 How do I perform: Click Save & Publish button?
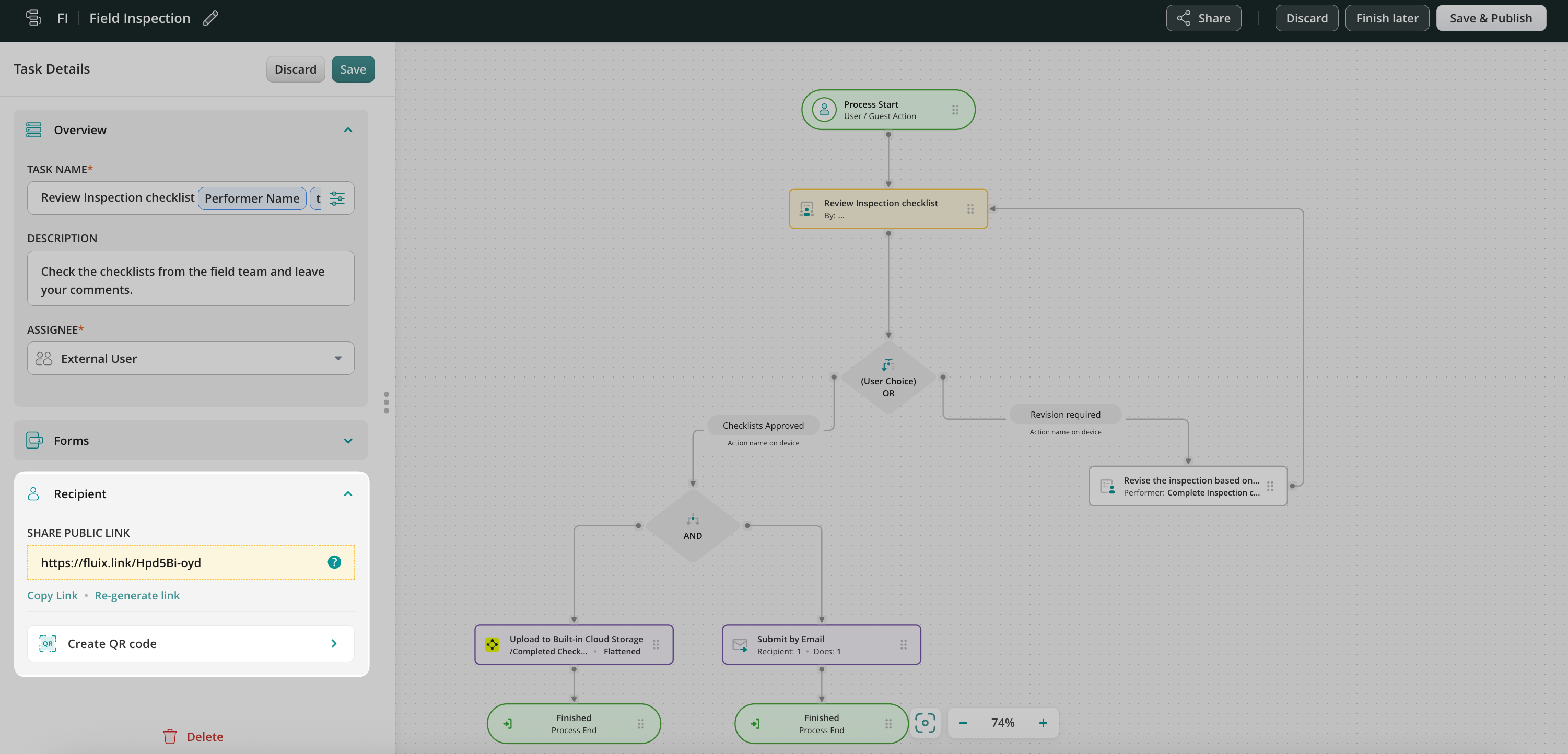1490,18
